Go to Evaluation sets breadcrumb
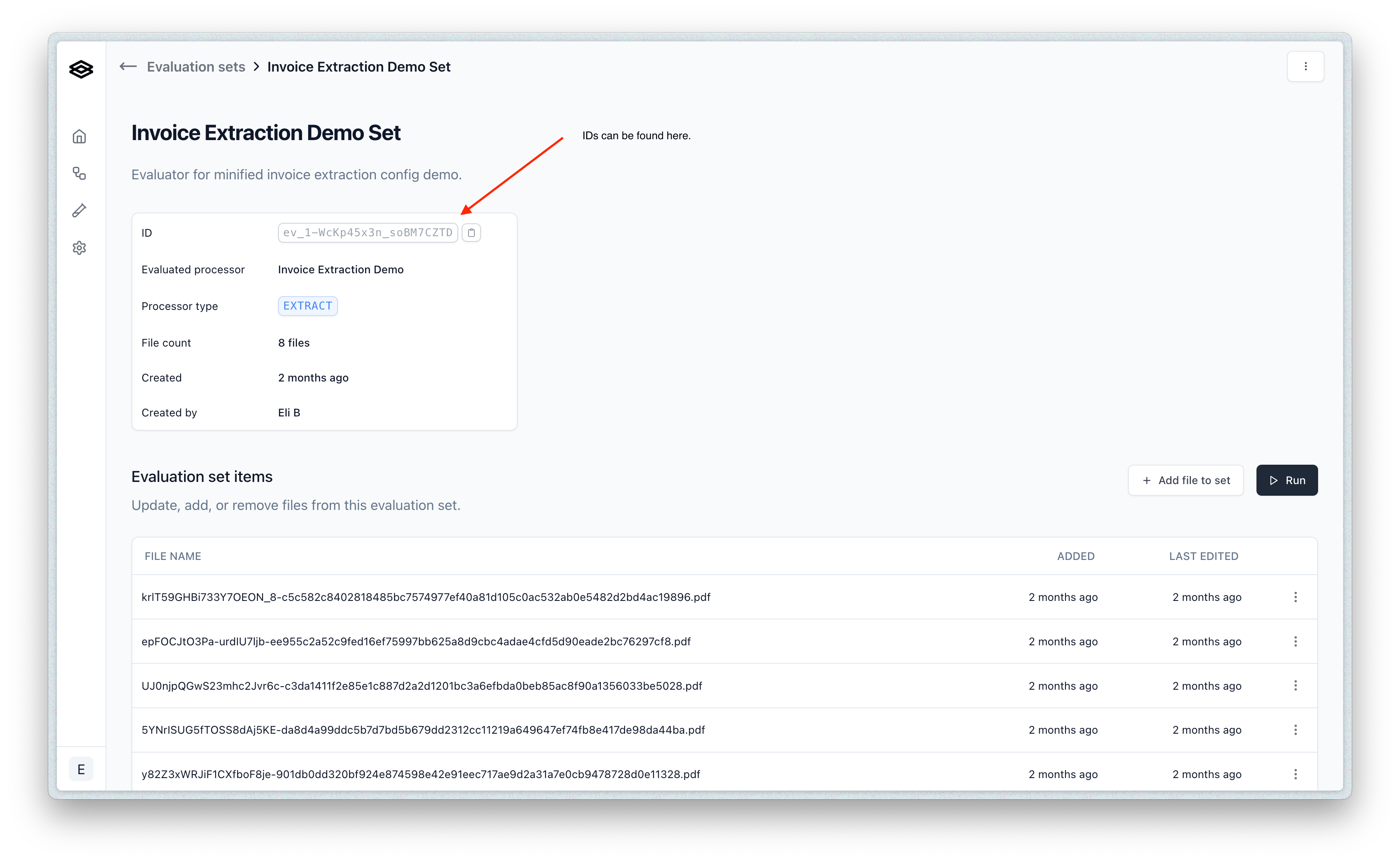 [196, 67]
